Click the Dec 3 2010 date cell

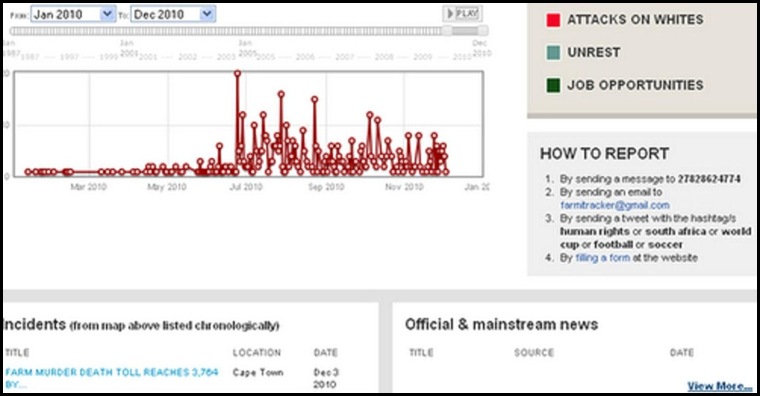tap(326, 378)
